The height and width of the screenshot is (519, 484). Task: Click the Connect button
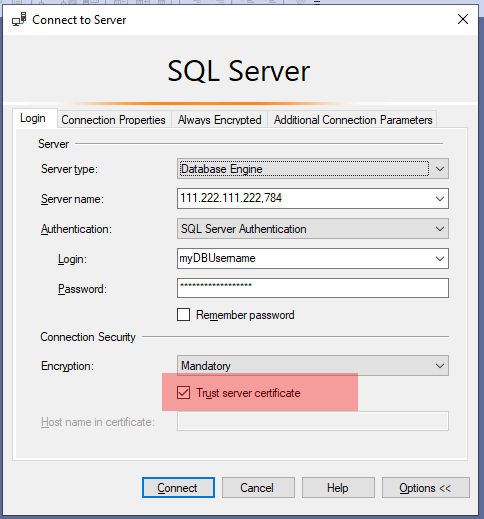[178, 488]
